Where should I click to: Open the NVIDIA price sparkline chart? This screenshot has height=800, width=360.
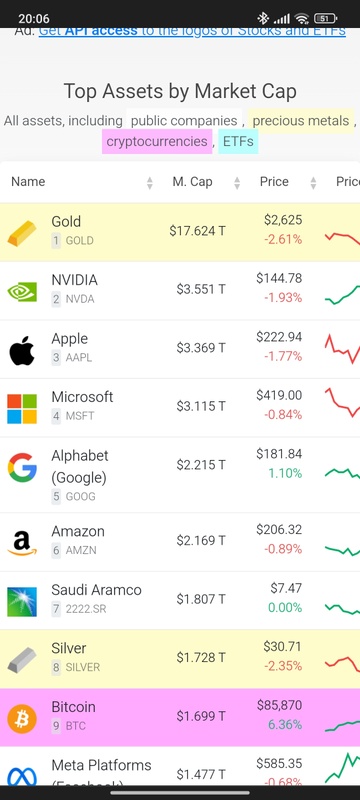coord(342,294)
